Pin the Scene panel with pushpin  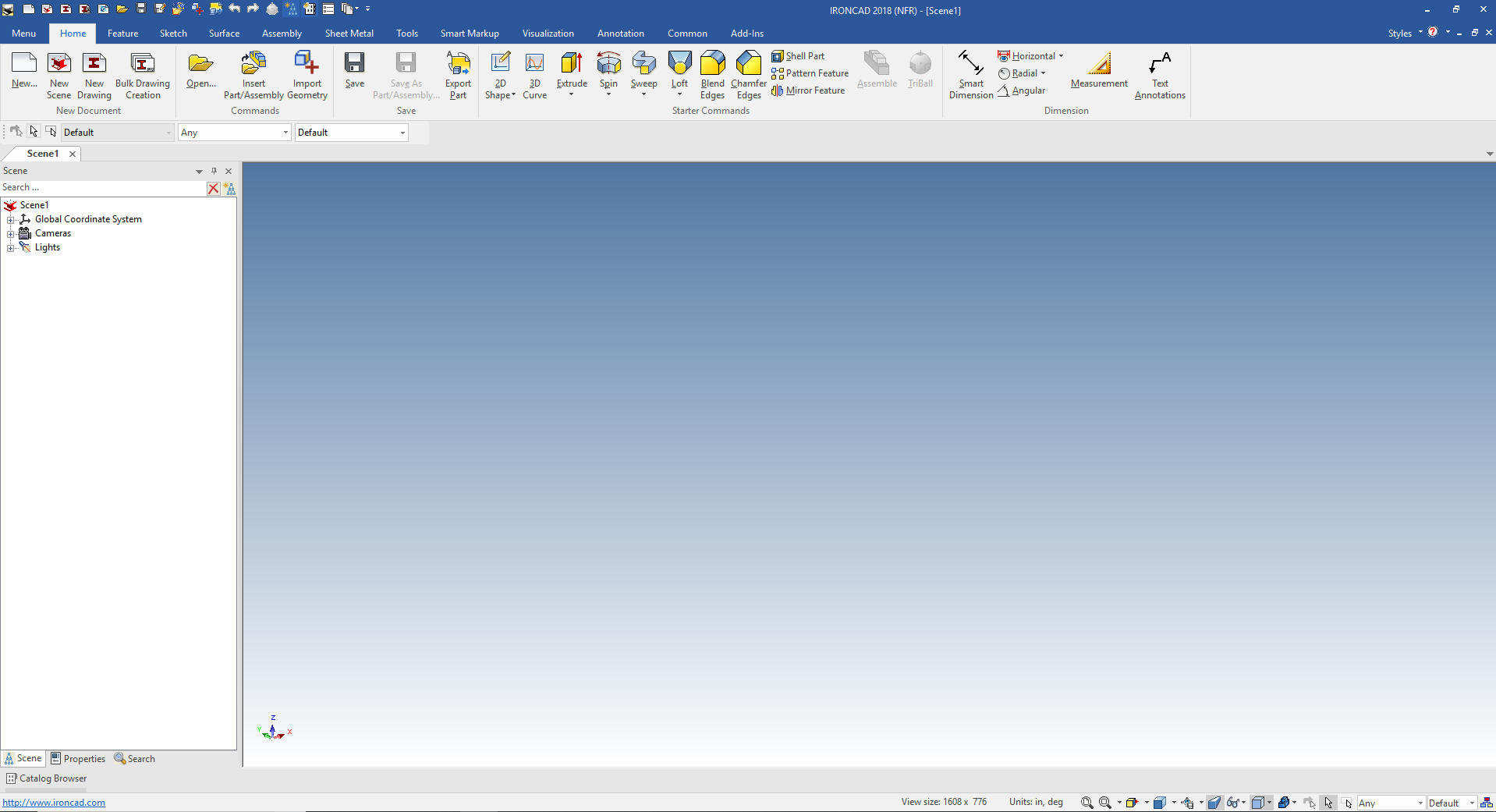coord(214,171)
